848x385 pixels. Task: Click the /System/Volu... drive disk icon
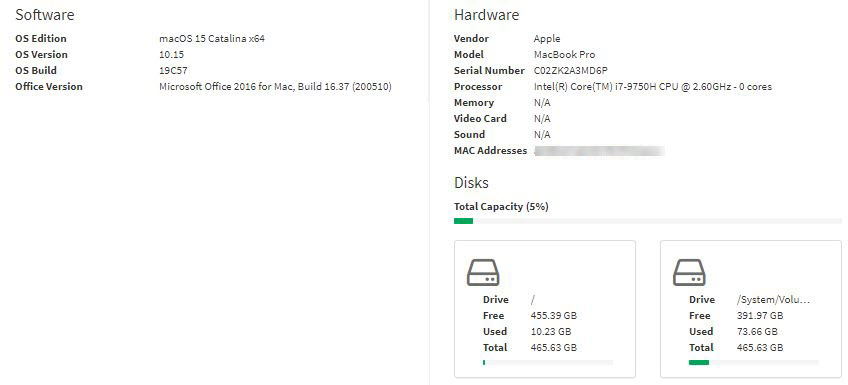click(x=689, y=273)
